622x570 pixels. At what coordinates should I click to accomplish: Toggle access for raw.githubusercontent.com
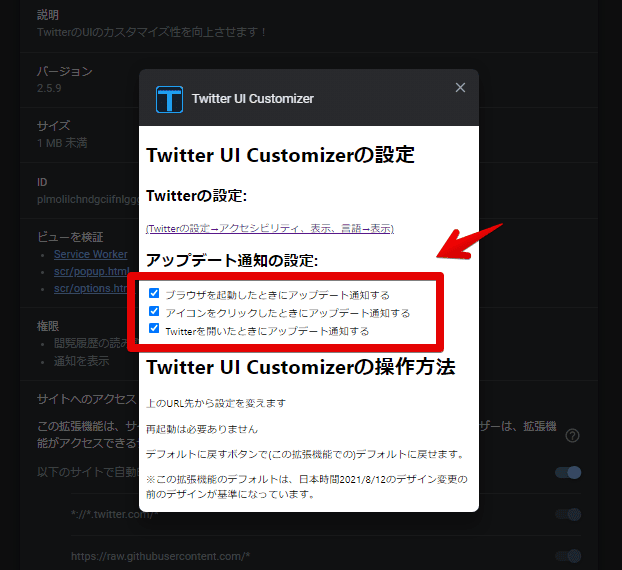tap(568, 556)
